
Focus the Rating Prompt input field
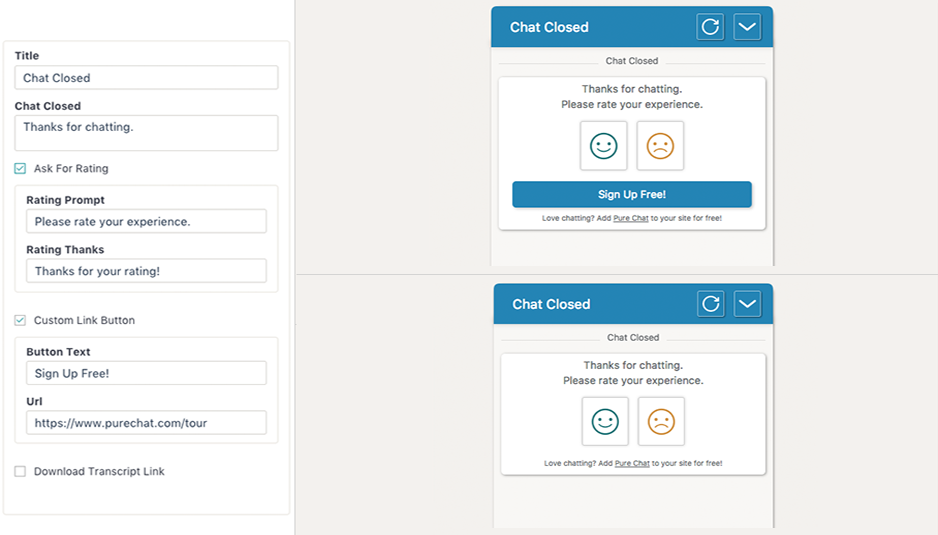coord(147,221)
